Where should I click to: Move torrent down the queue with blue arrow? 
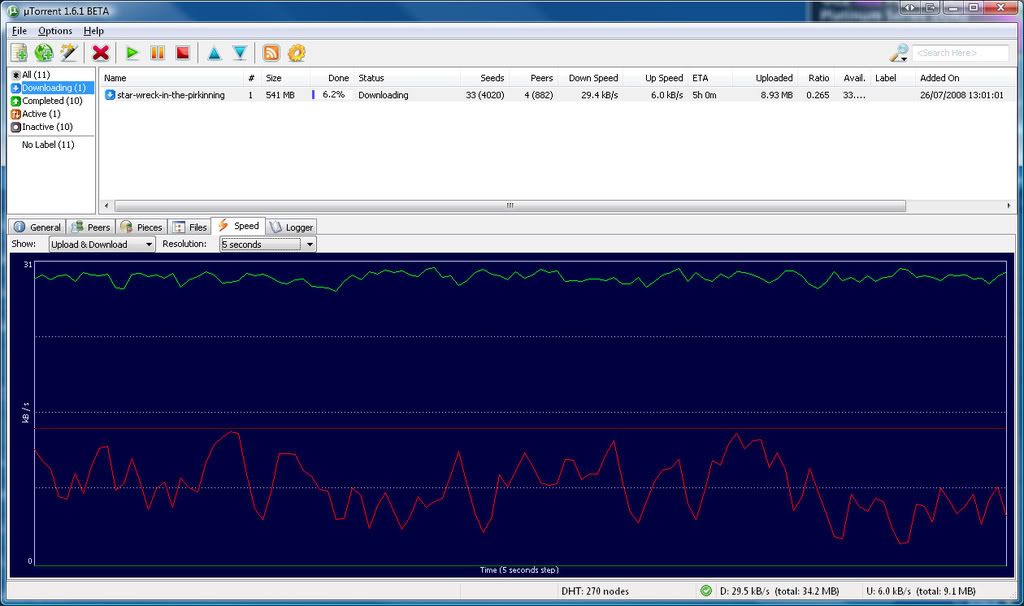[x=240, y=54]
